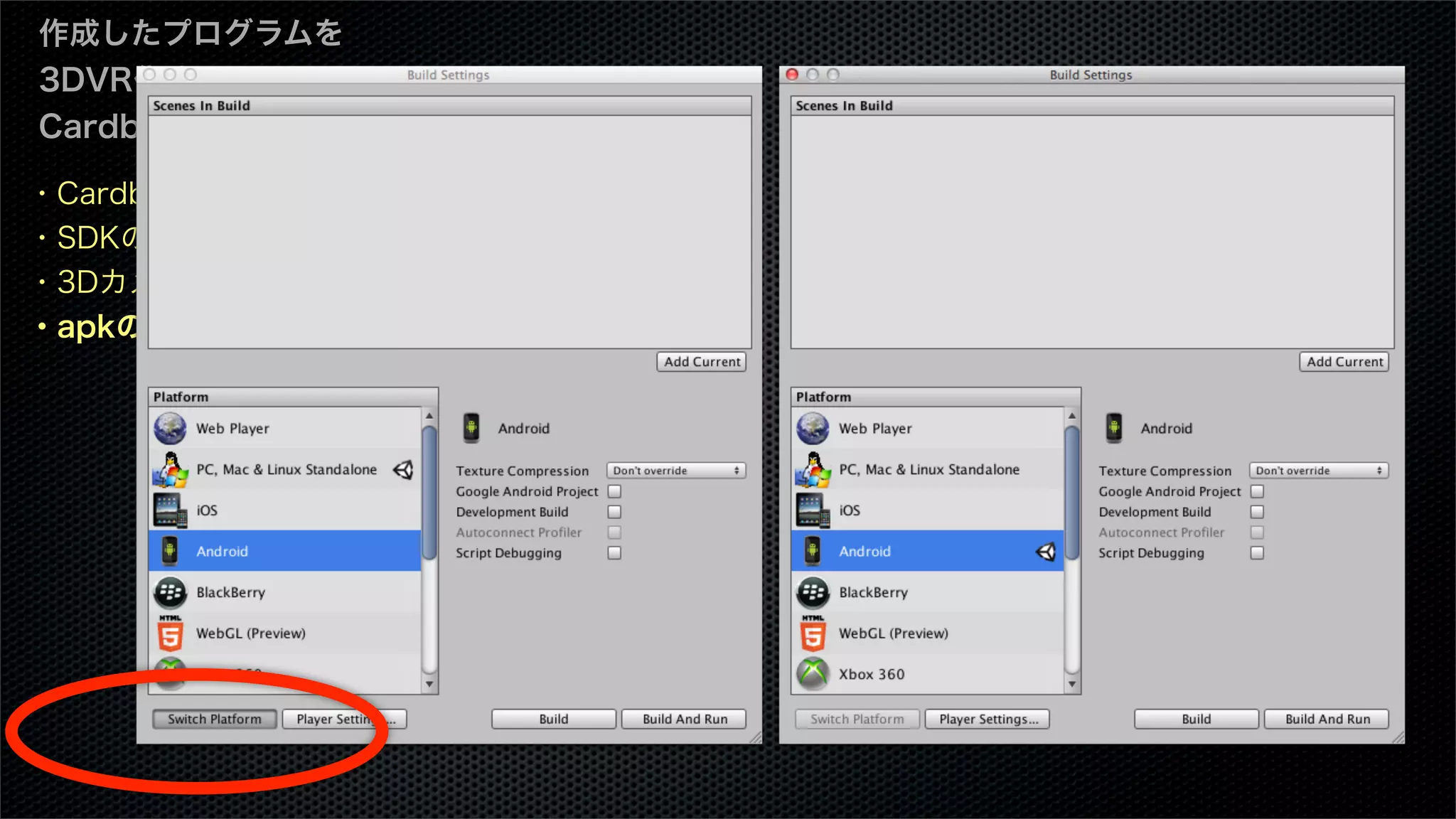Image resolution: width=1456 pixels, height=819 pixels.
Task: Toggle Google Android Project checkbox in right window
Action: (x=1257, y=491)
